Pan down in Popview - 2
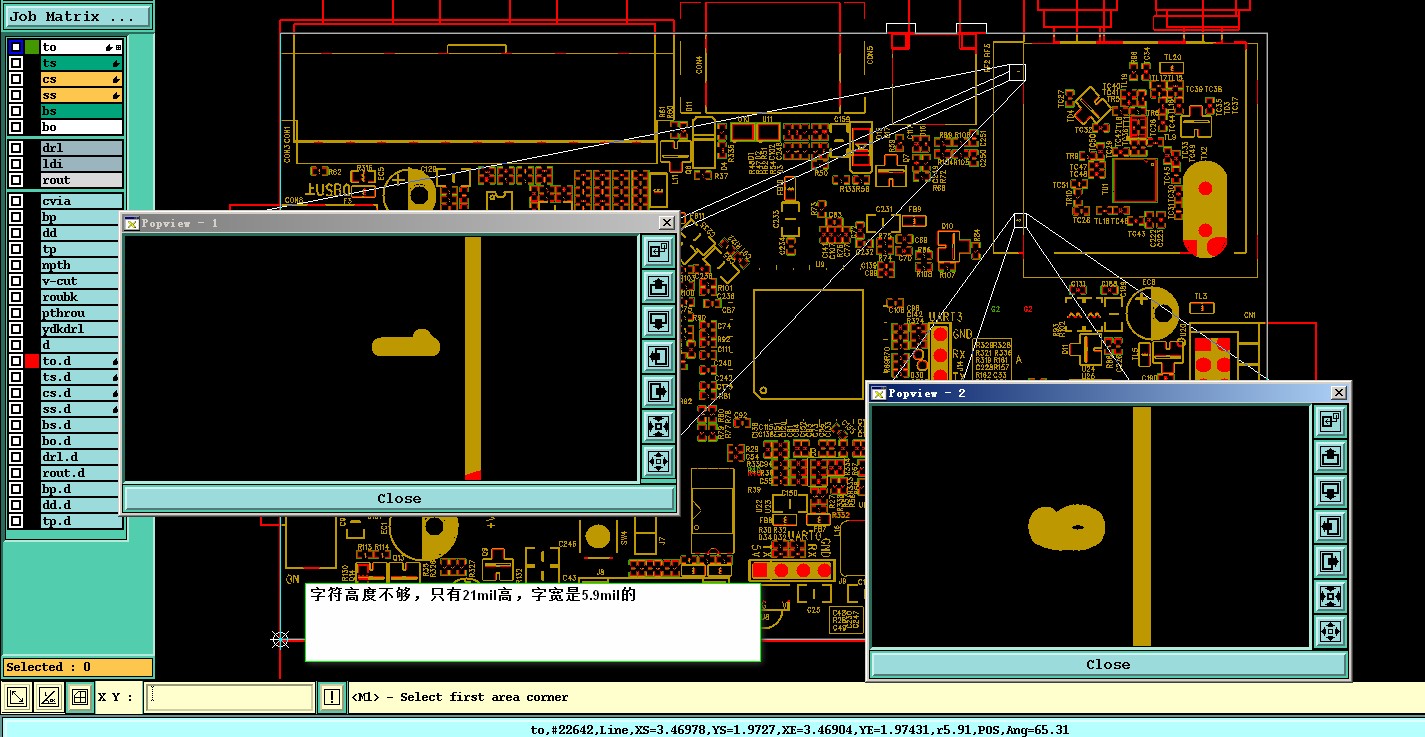This screenshot has height=737, width=1425. 1330,492
